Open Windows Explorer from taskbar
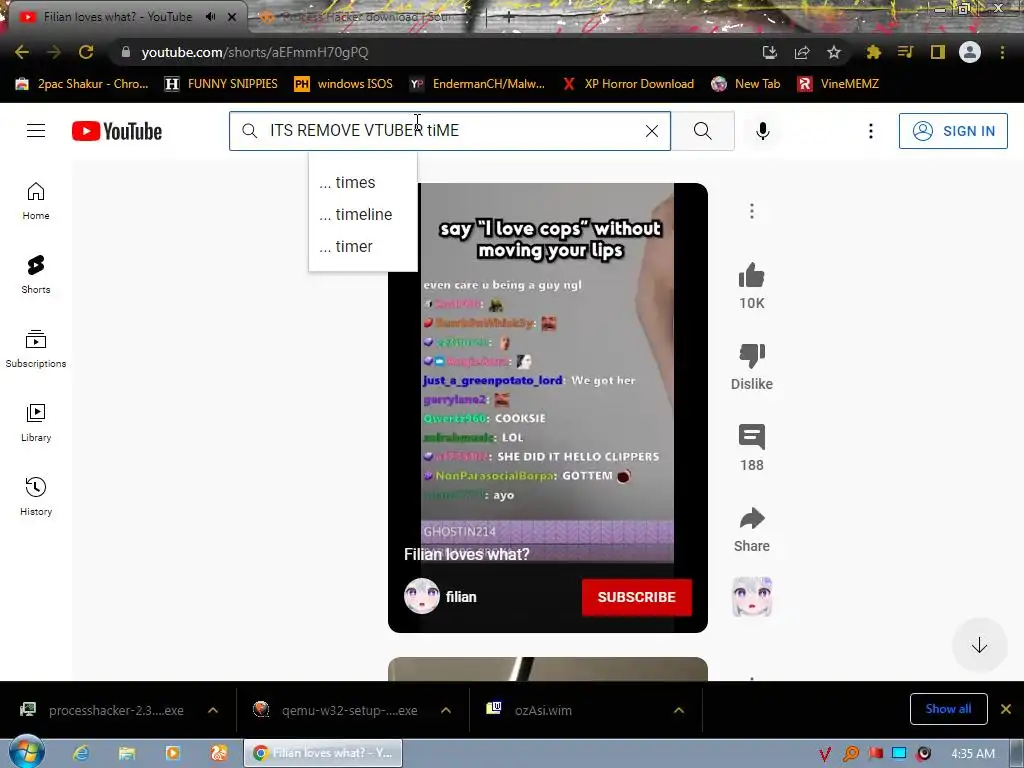 (127, 753)
